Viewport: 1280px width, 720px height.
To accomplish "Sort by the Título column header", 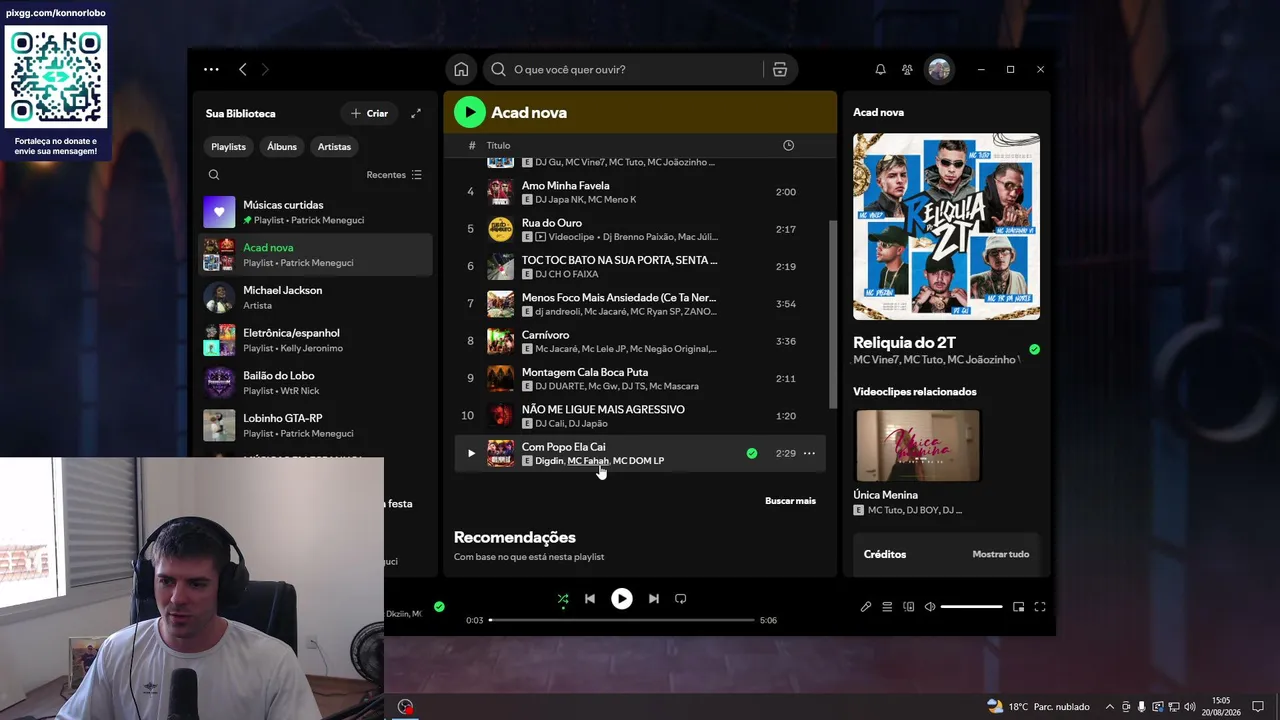I will pos(498,146).
